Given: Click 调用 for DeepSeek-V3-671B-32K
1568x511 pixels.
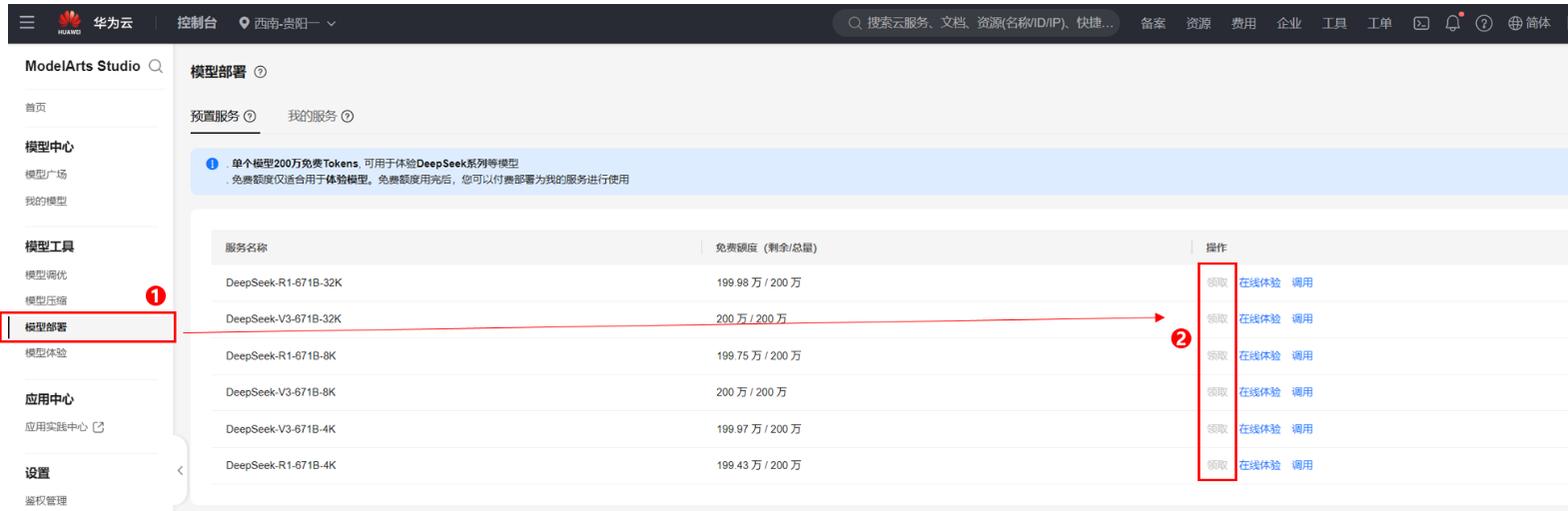Looking at the screenshot, I should pyautogui.click(x=1302, y=319).
